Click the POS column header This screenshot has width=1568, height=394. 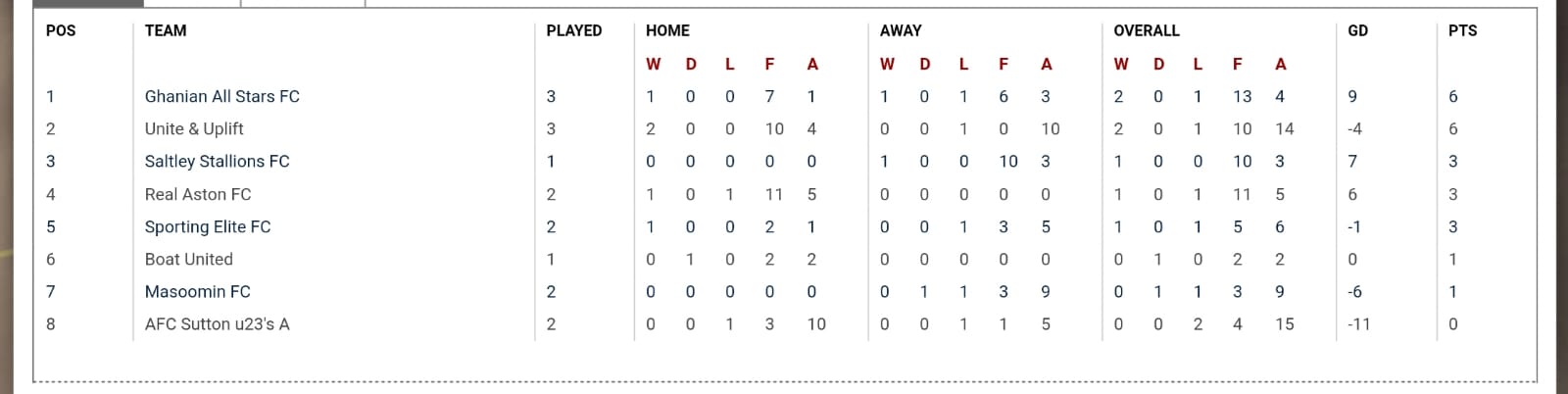tap(61, 30)
